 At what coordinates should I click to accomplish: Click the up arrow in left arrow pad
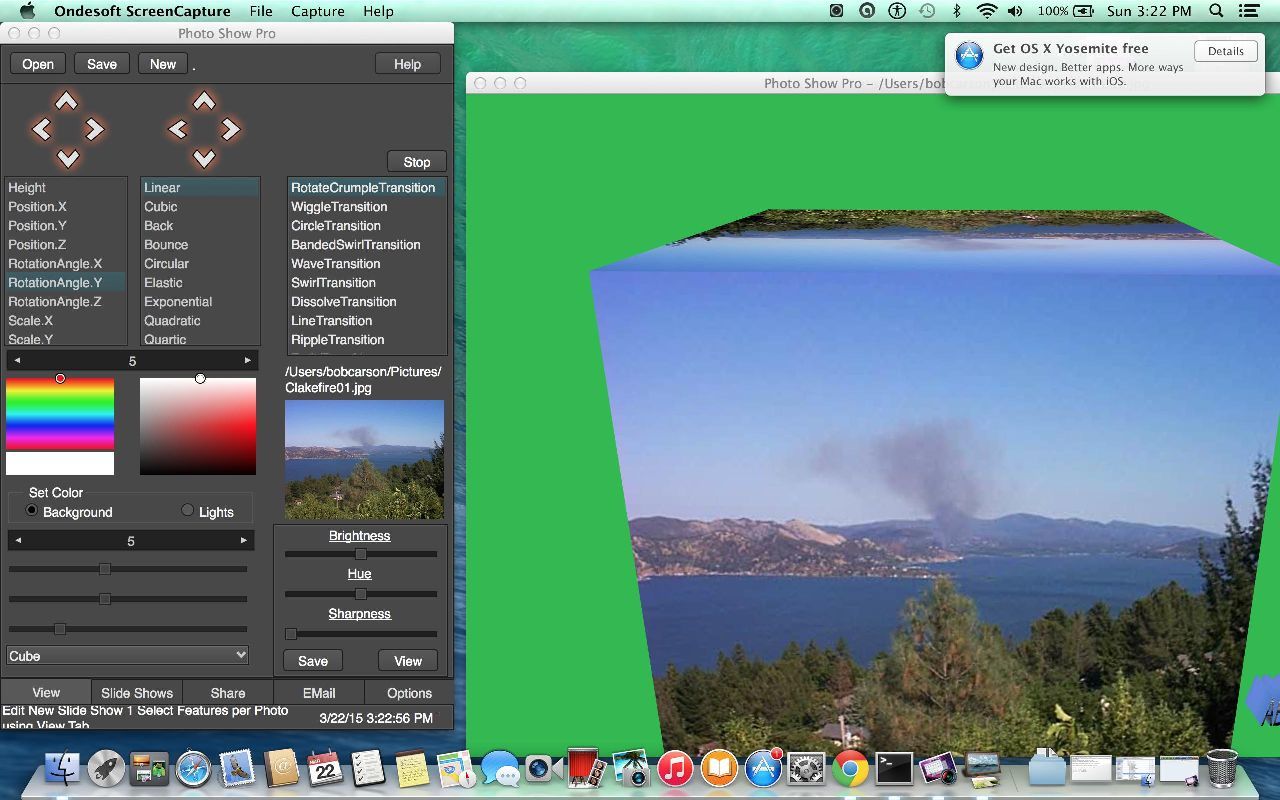pos(66,101)
